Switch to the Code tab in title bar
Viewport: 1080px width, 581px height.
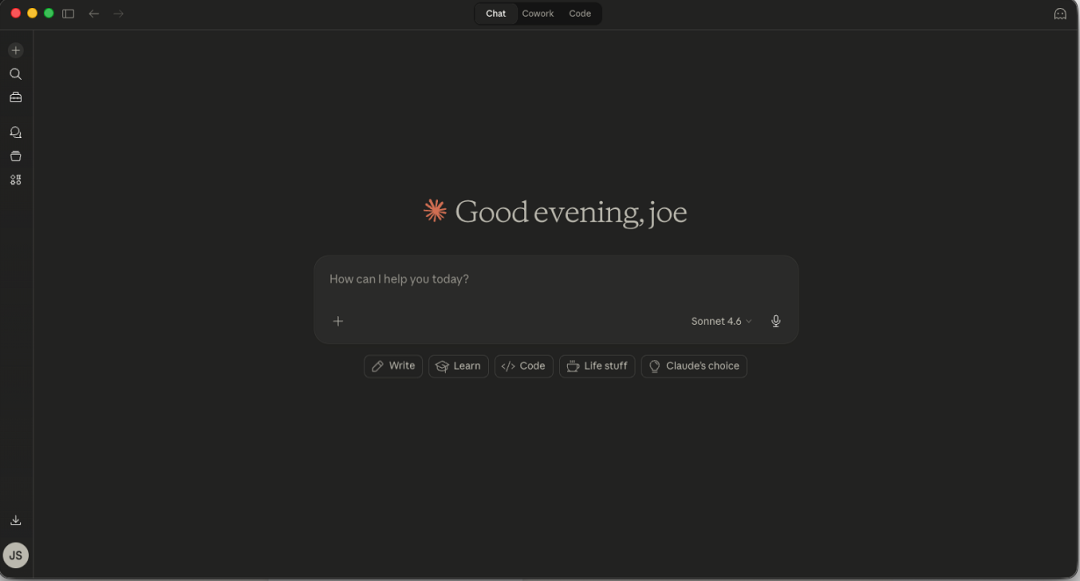coord(580,14)
